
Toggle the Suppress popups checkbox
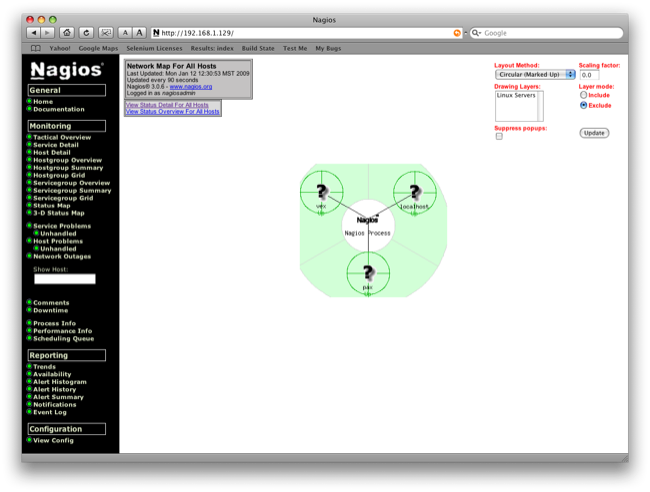[x=499, y=136]
